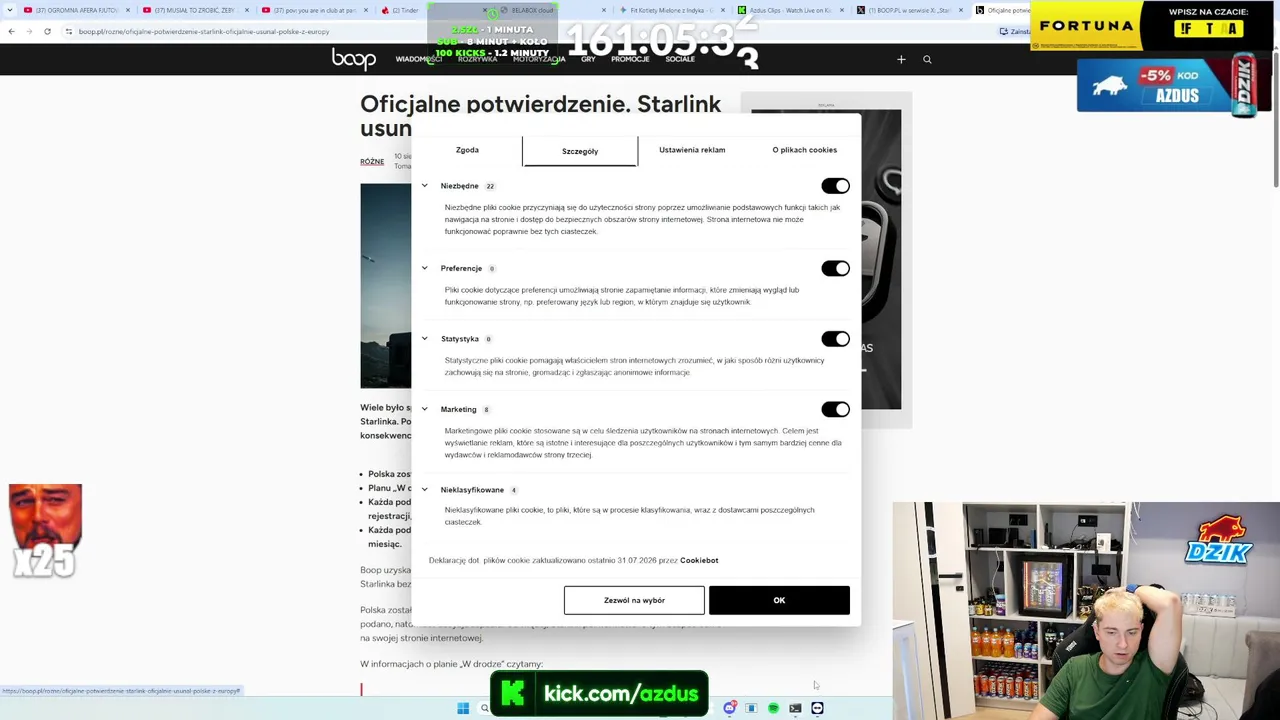1280x720 pixels.
Task: Close the BOOP.PL w serwisie X tab
Action: (961, 10)
